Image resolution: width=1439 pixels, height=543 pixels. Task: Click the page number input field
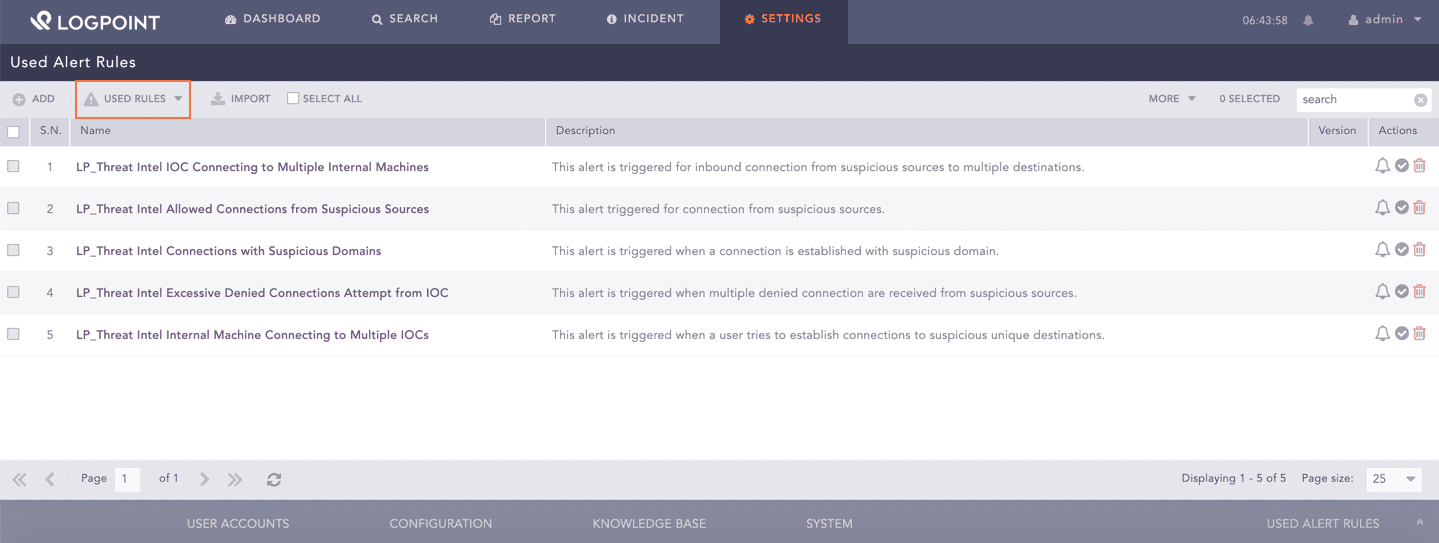[127, 479]
